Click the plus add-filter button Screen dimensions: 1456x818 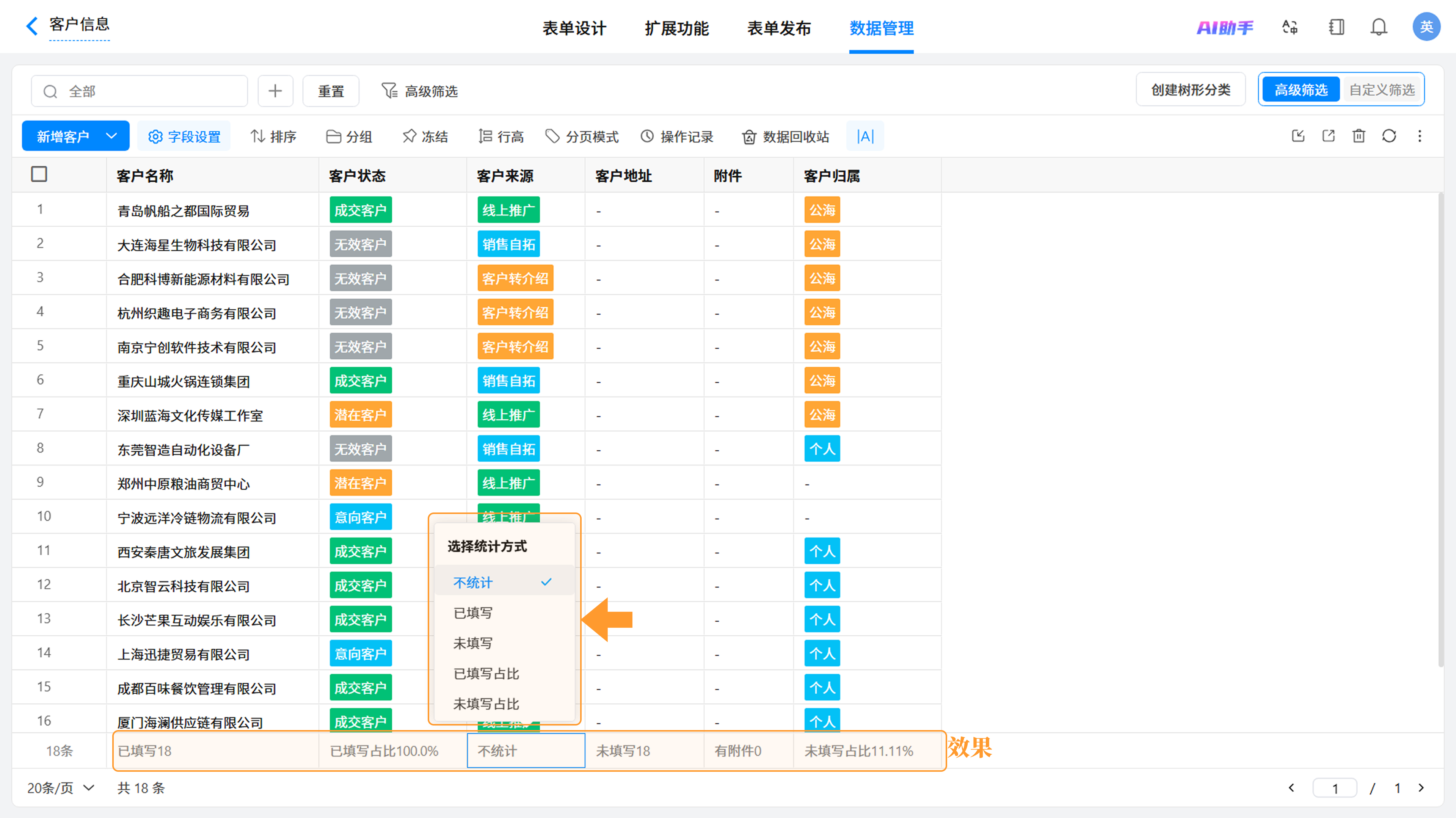tap(275, 91)
